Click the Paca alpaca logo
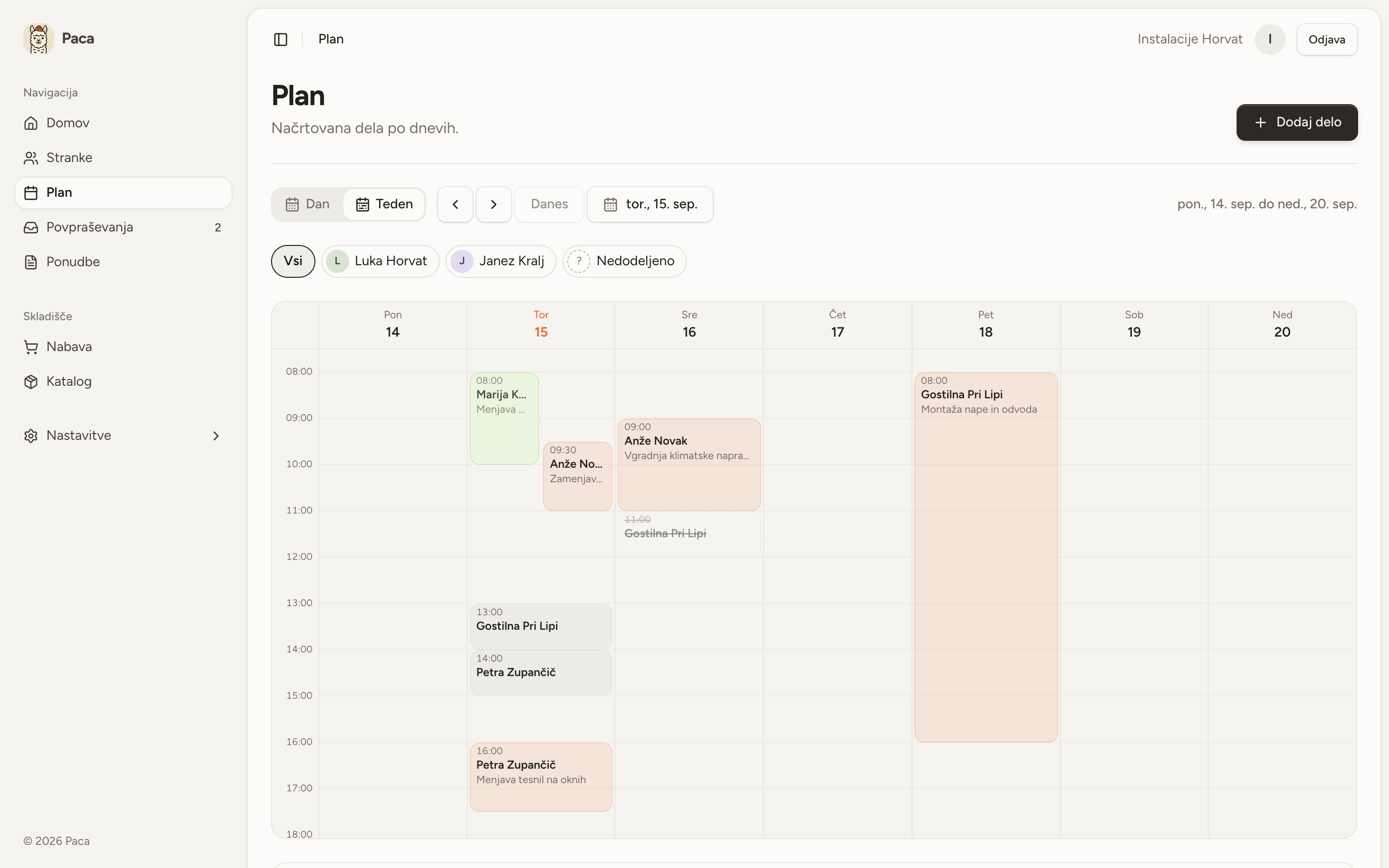This screenshot has height=868, width=1389. (x=39, y=39)
